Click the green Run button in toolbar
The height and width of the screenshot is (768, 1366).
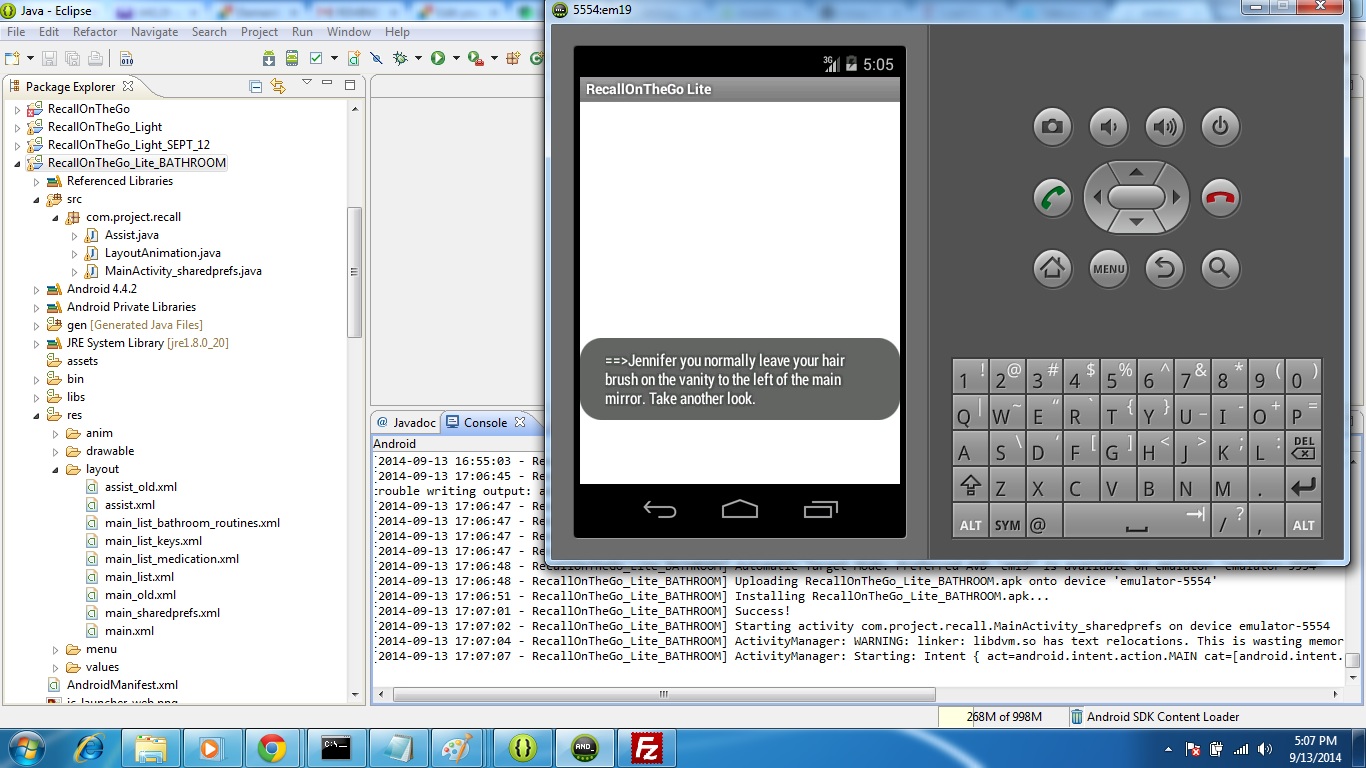click(x=438, y=58)
